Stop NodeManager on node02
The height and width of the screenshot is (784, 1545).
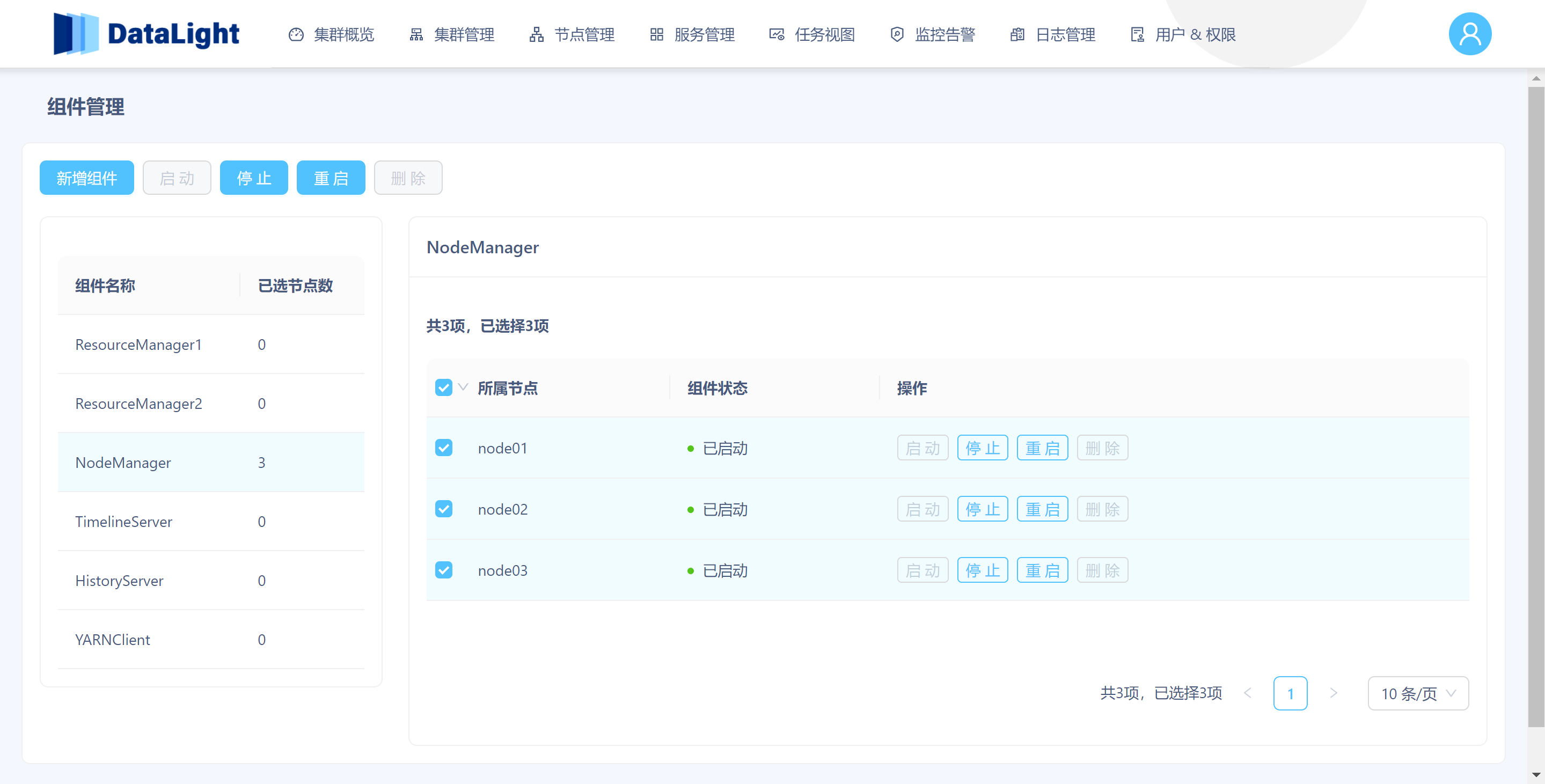(x=983, y=509)
